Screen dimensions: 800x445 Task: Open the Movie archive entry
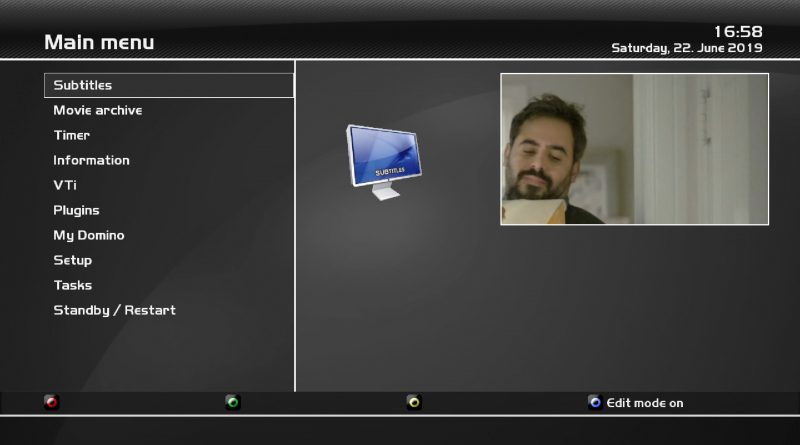coord(169,110)
